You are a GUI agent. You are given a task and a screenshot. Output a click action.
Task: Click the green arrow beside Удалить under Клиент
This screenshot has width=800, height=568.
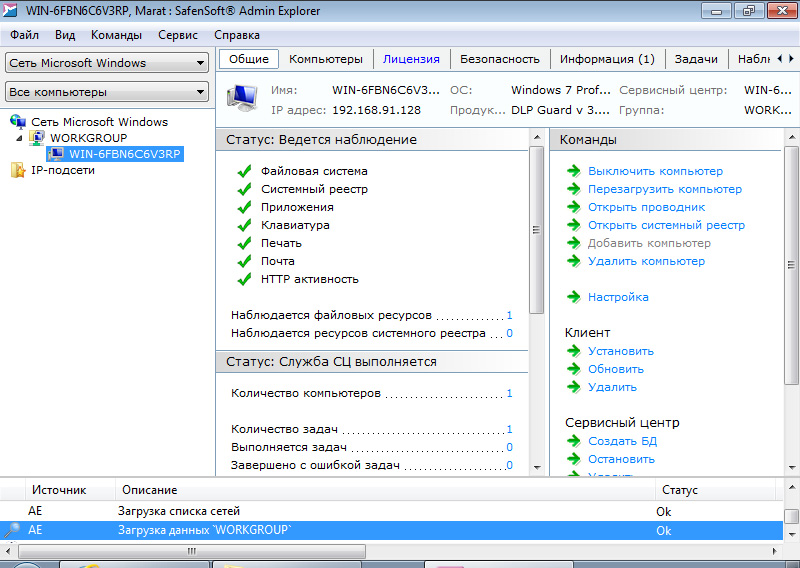[x=574, y=387]
